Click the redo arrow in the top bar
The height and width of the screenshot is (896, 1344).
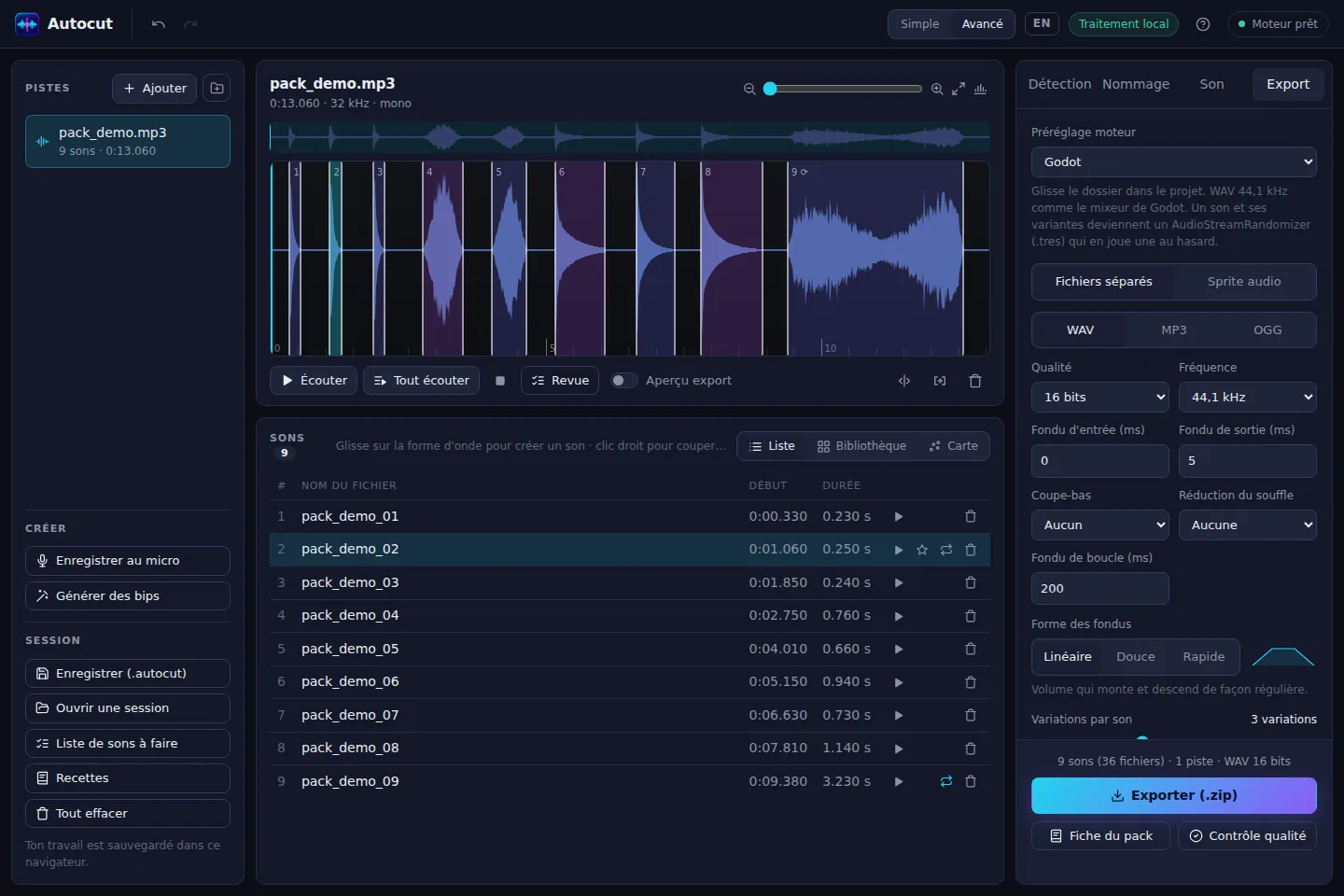pos(190,24)
